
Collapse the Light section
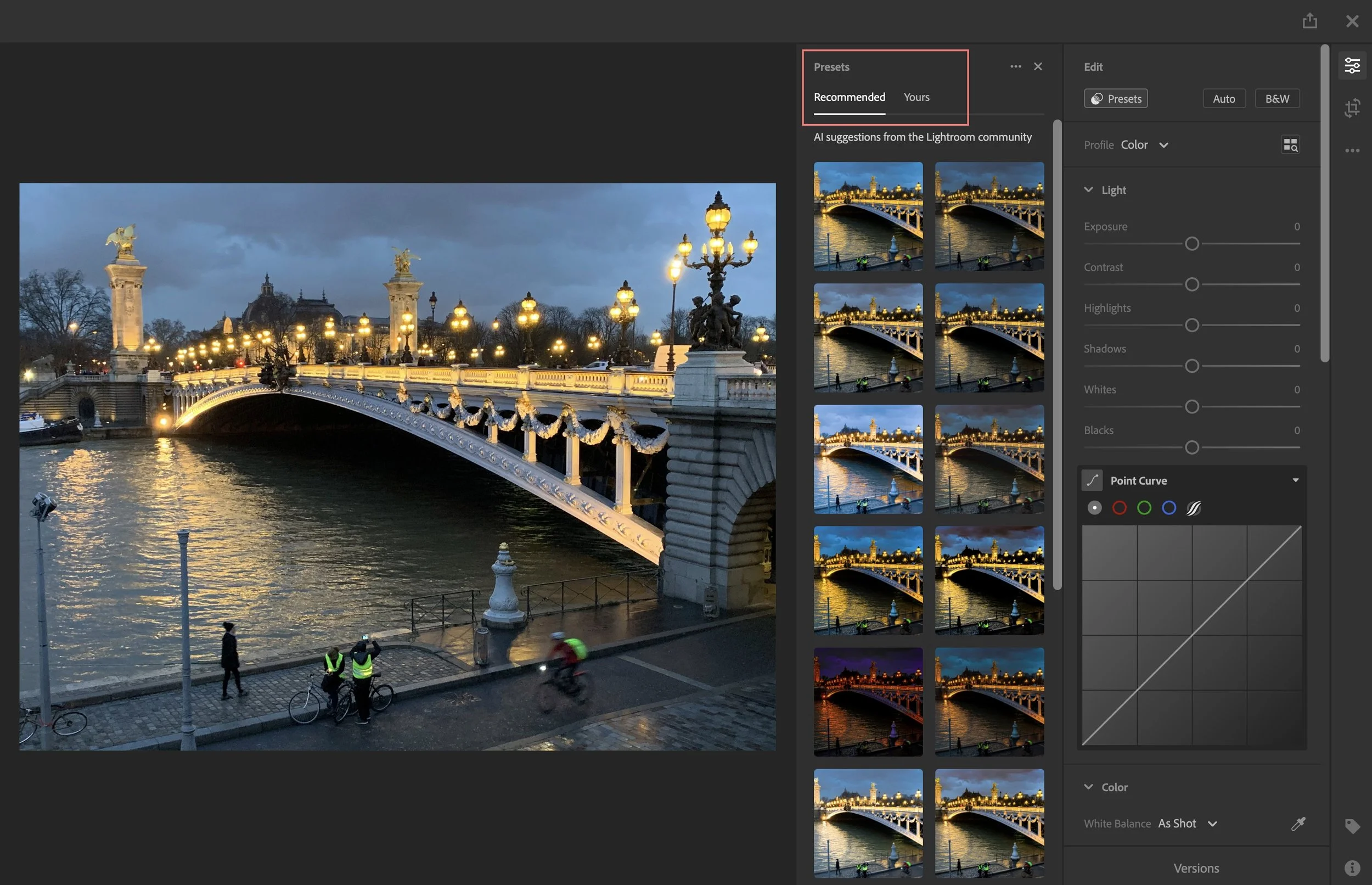tap(1088, 189)
